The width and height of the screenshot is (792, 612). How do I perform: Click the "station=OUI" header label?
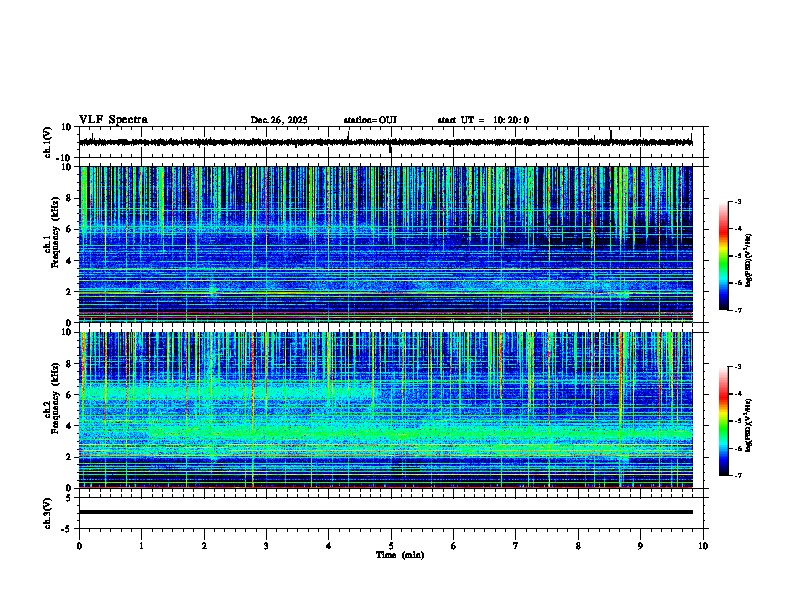click(x=370, y=120)
